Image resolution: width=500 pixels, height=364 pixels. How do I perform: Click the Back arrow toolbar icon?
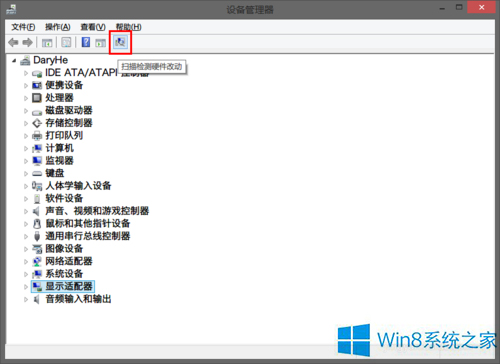(13, 42)
